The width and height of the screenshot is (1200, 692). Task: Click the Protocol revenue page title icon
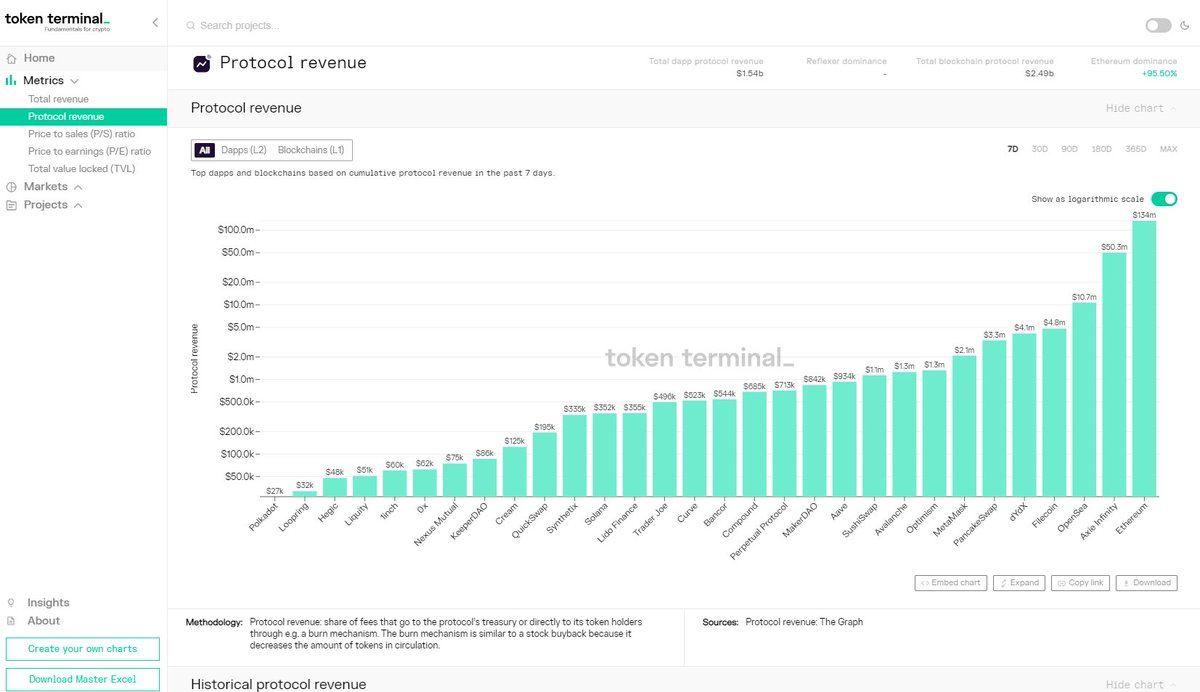pos(202,63)
